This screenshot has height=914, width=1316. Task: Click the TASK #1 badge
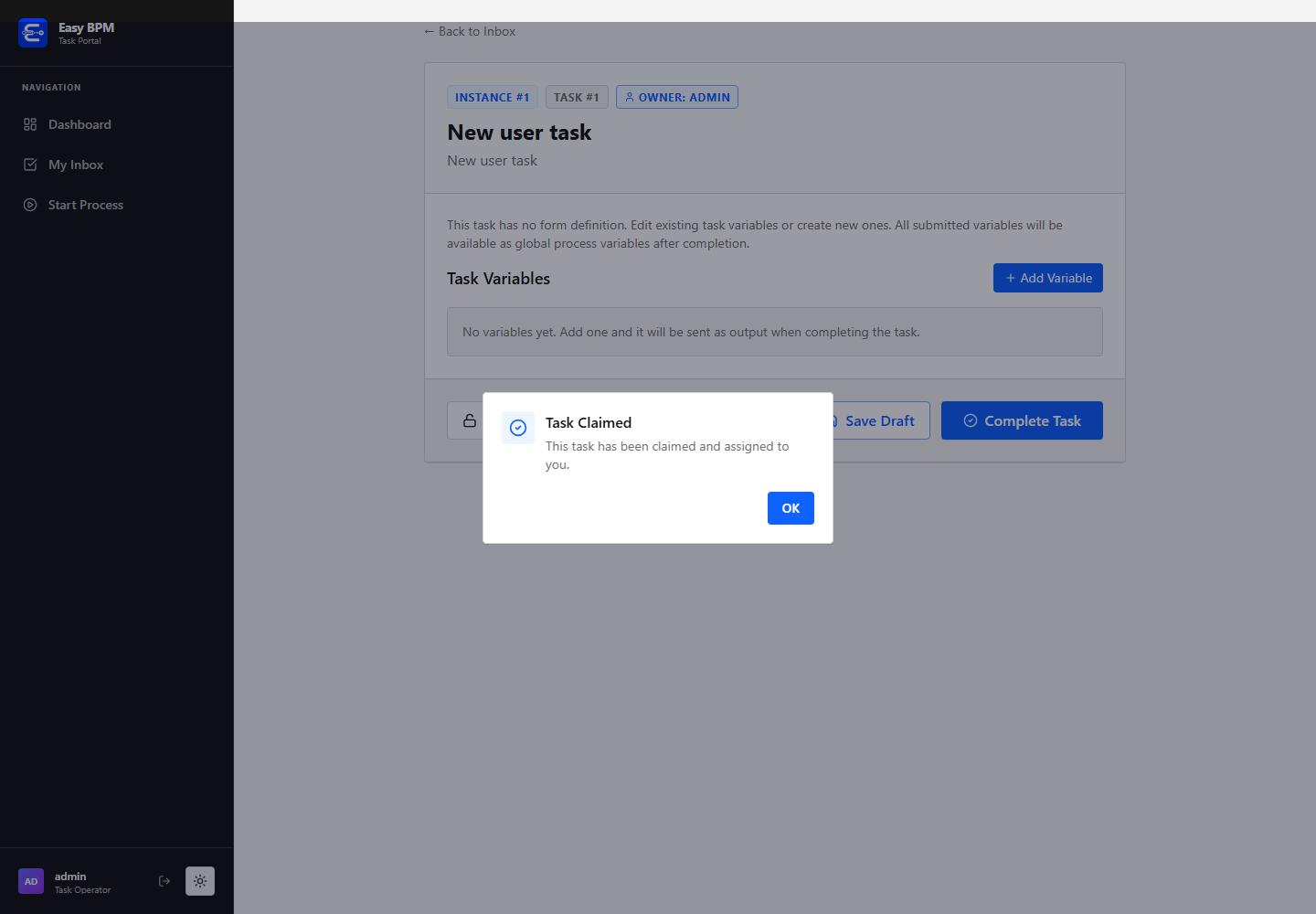point(577,97)
